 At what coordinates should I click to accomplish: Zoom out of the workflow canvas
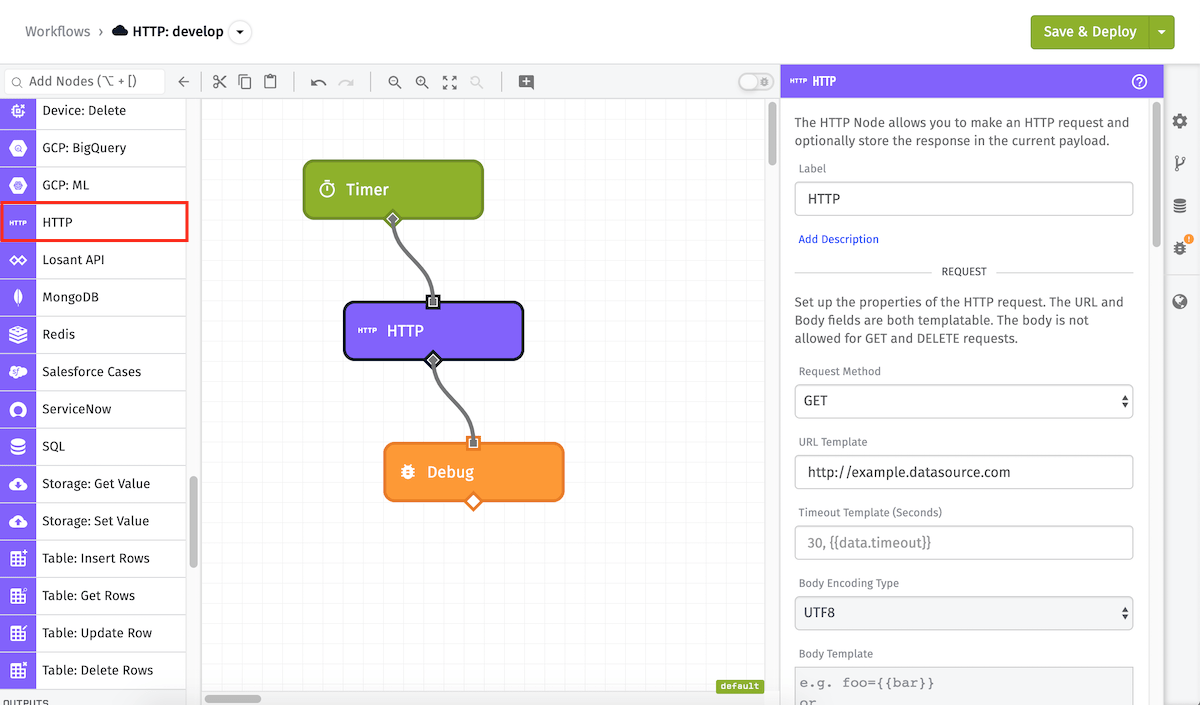point(395,82)
